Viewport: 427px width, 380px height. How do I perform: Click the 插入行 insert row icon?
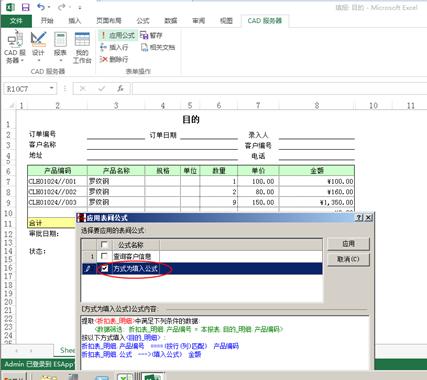tap(104, 47)
